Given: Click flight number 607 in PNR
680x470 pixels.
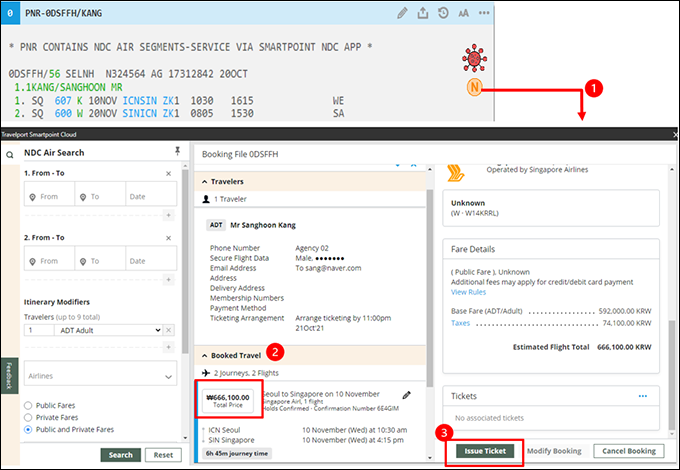Looking at the screenshot, I should point(63,101).
